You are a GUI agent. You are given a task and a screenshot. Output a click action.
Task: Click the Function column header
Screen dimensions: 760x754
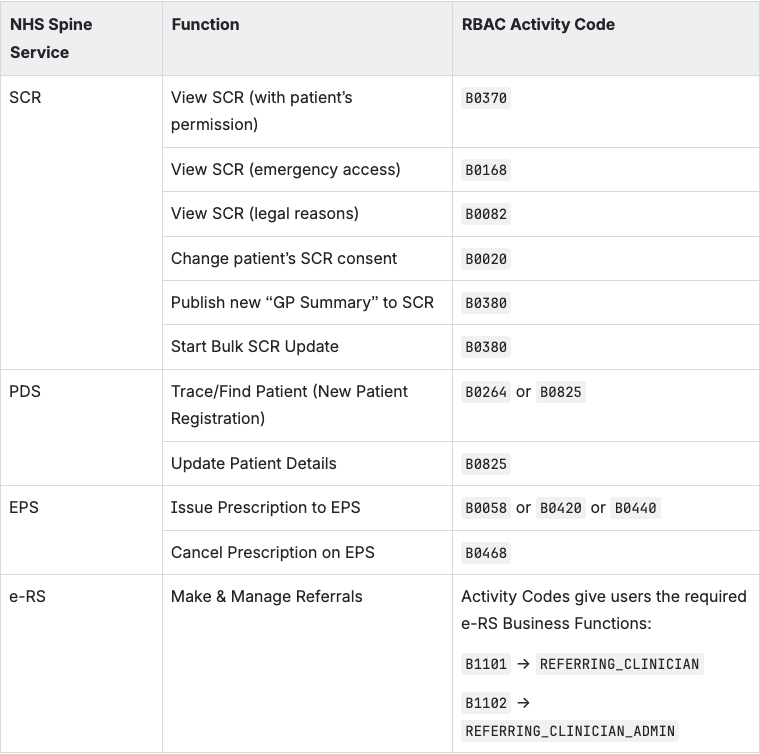205,24
